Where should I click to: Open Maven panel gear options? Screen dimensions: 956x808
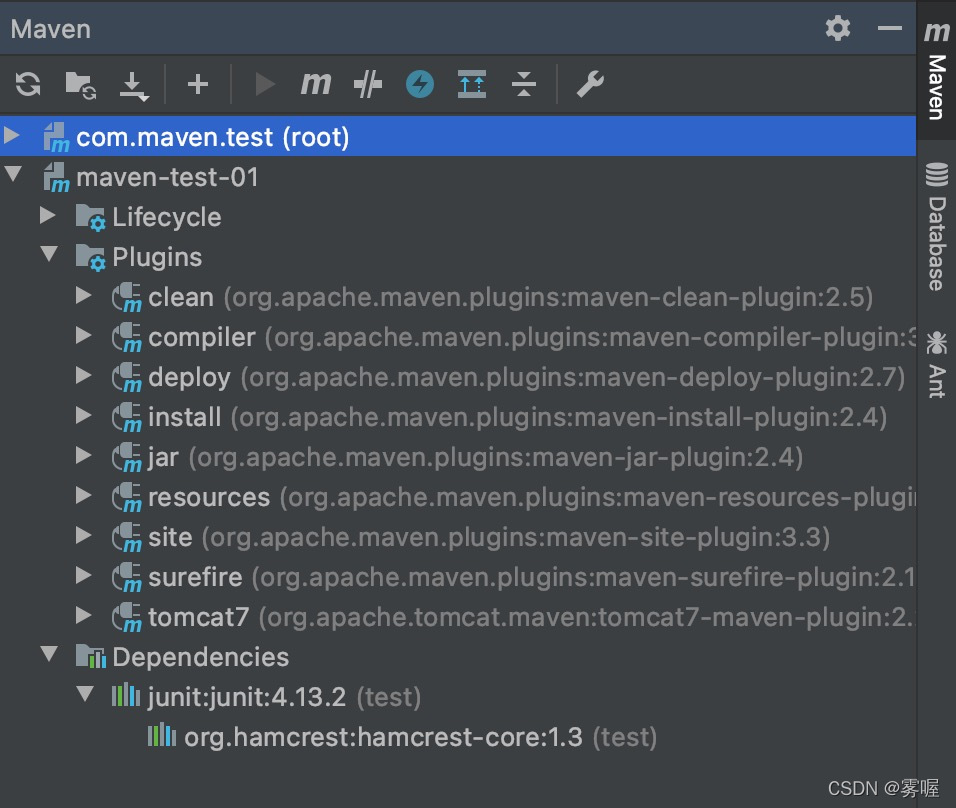point(838,28)
